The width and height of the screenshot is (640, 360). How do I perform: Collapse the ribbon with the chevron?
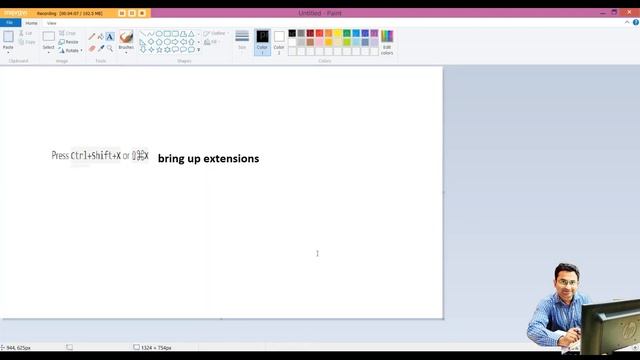627,22
